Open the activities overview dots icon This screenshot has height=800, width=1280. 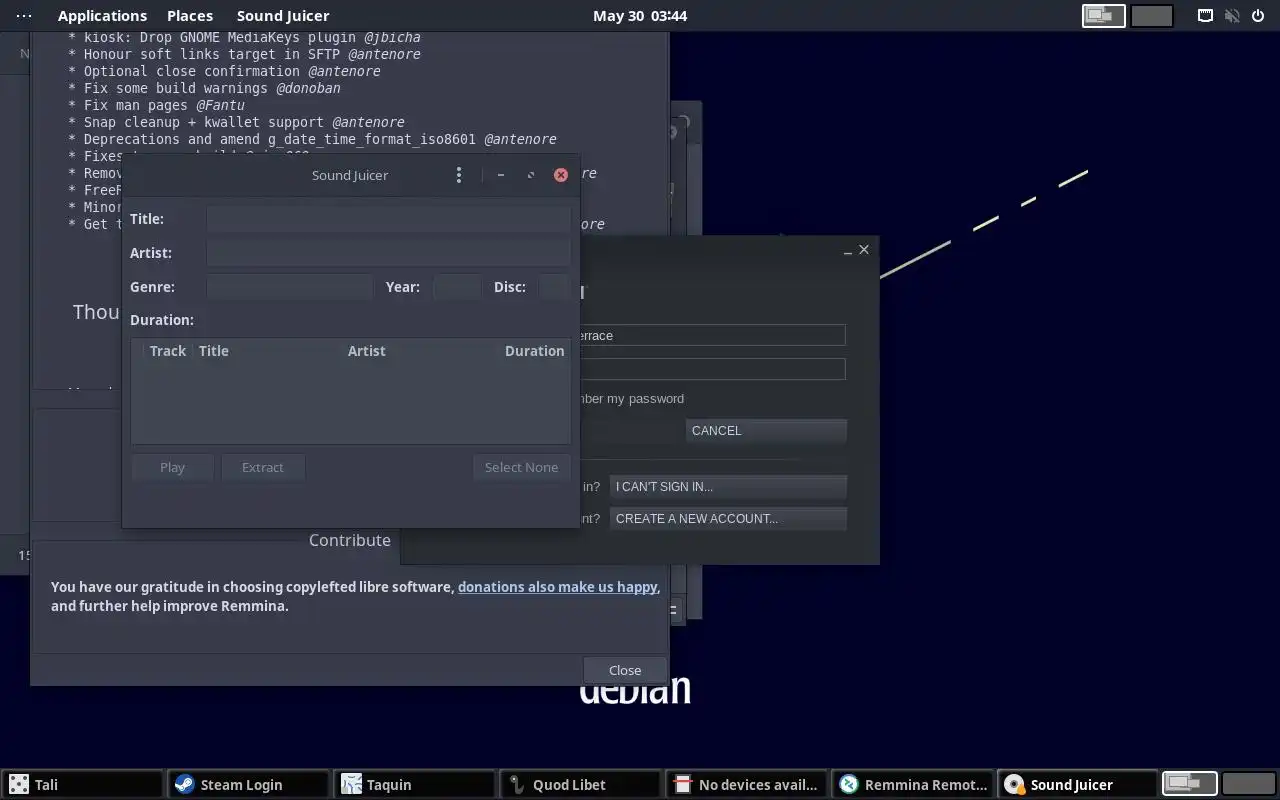point(24,15)
